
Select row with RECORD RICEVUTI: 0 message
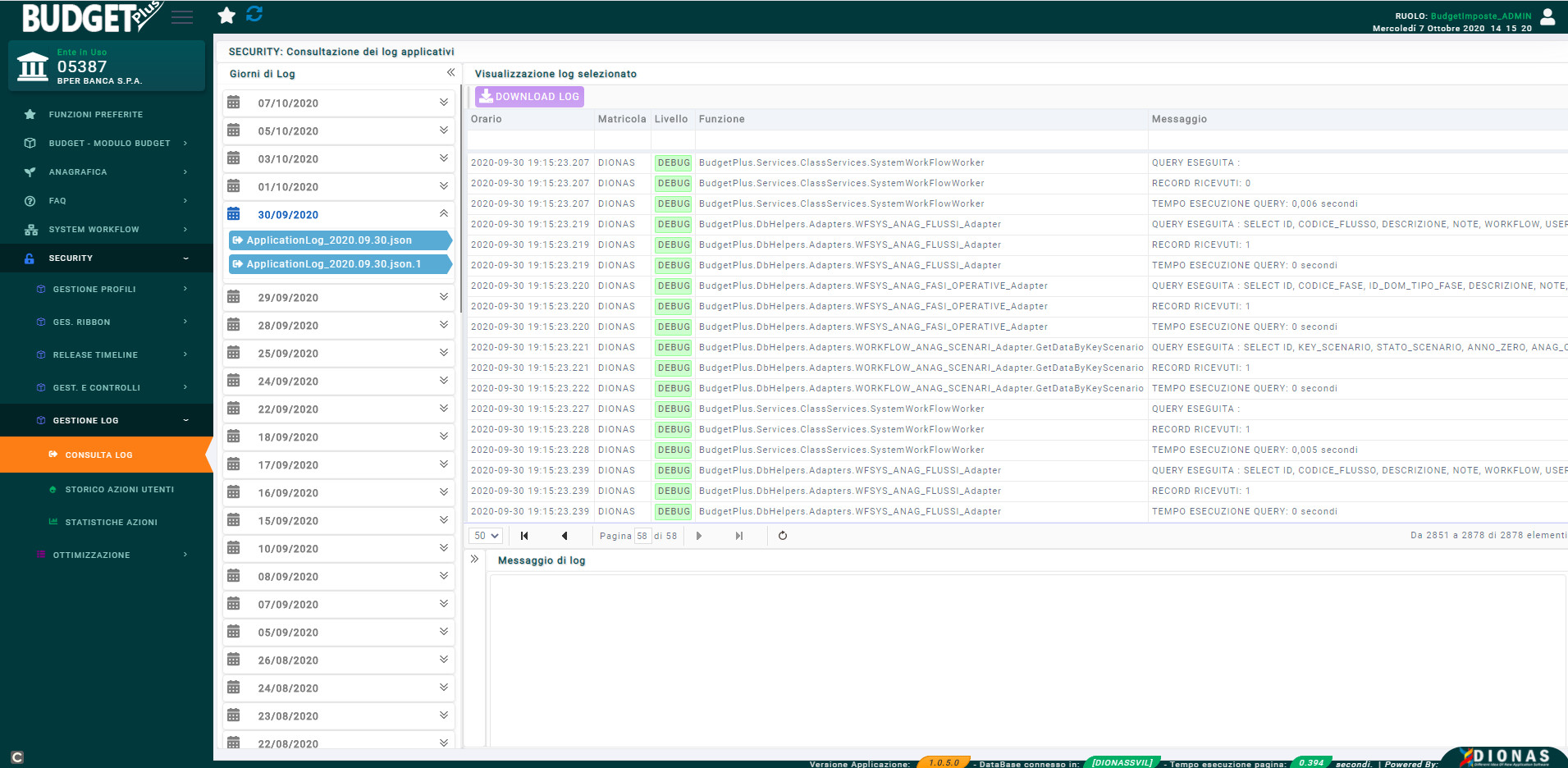1017,183
